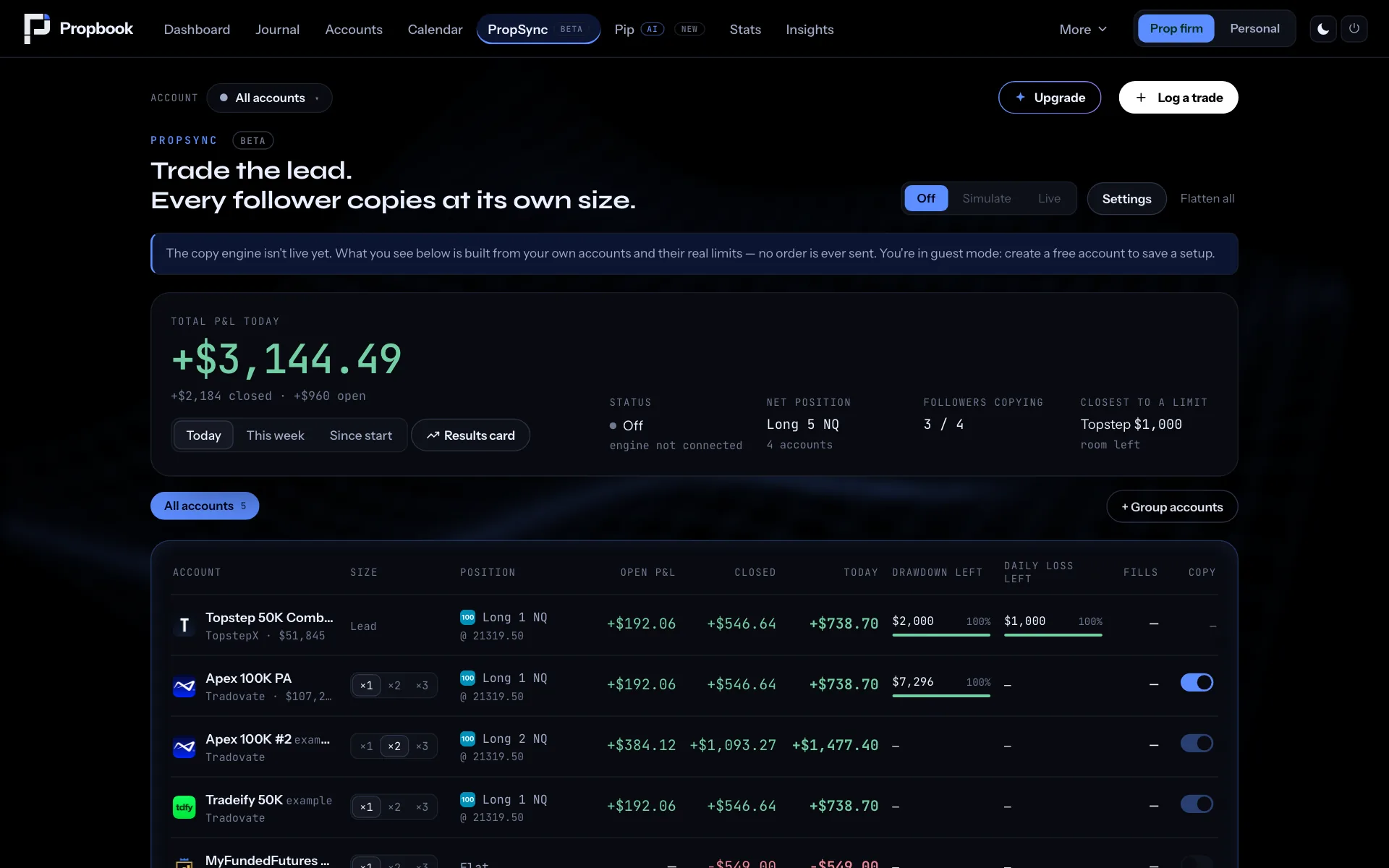The height and width of the screenshot is (868, 1389).
Task: Click Group accounts button
Action: click(1172, 507)
